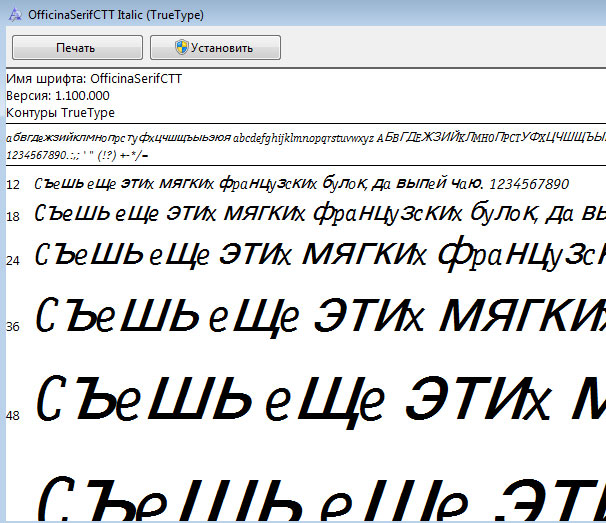
Task: Click the Установить button
Action: click(215, 48)
